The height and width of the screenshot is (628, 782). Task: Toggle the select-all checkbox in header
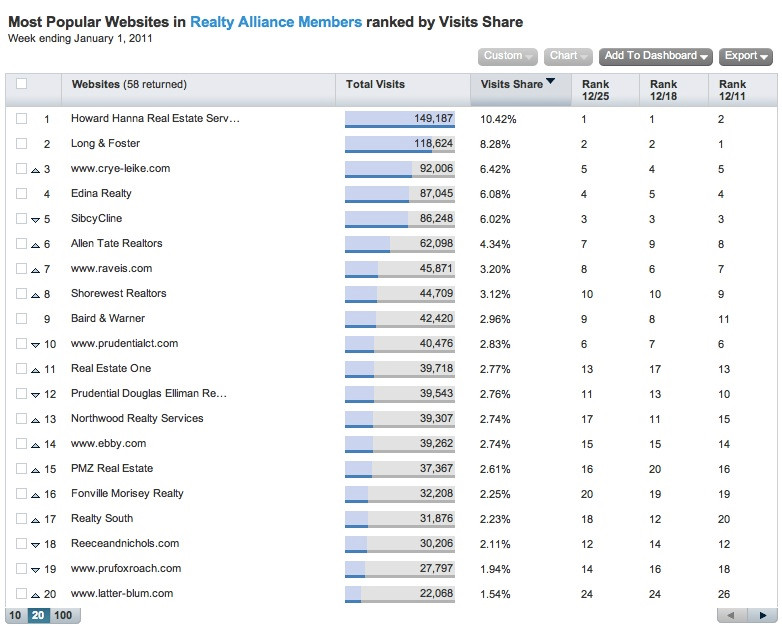pyautogui.click(x=21, y=83)
